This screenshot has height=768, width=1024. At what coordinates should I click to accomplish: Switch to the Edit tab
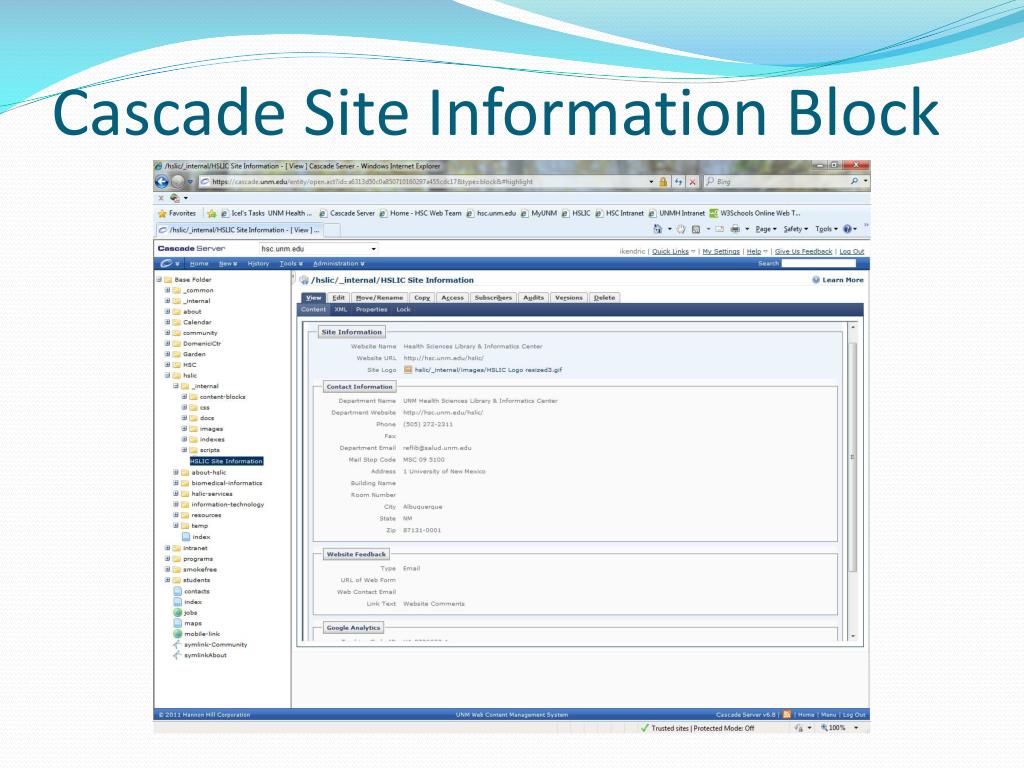[x=338, y=298]
